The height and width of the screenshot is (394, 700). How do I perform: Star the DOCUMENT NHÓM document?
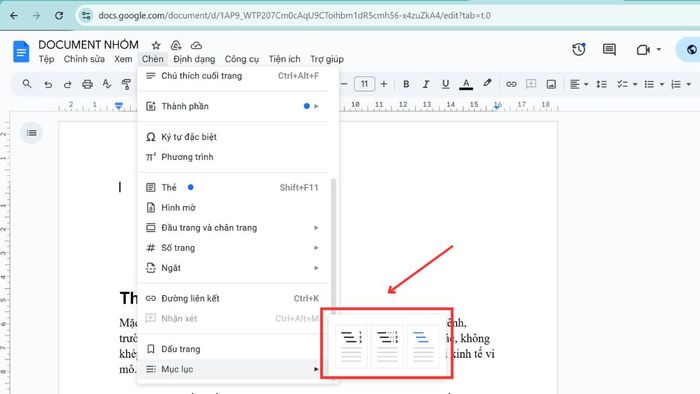click(156, 46)
